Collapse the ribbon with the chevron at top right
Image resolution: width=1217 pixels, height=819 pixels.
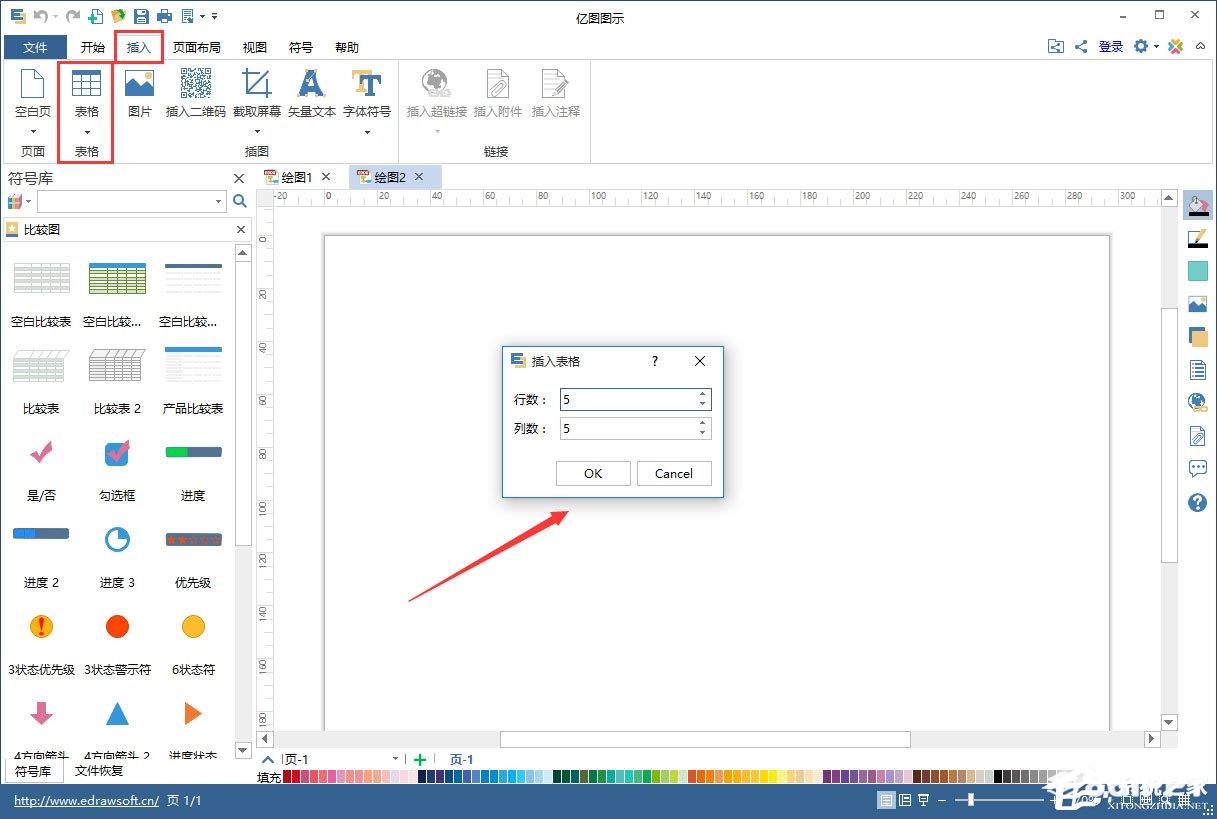pyautogui.click(x=1200, y=47)
